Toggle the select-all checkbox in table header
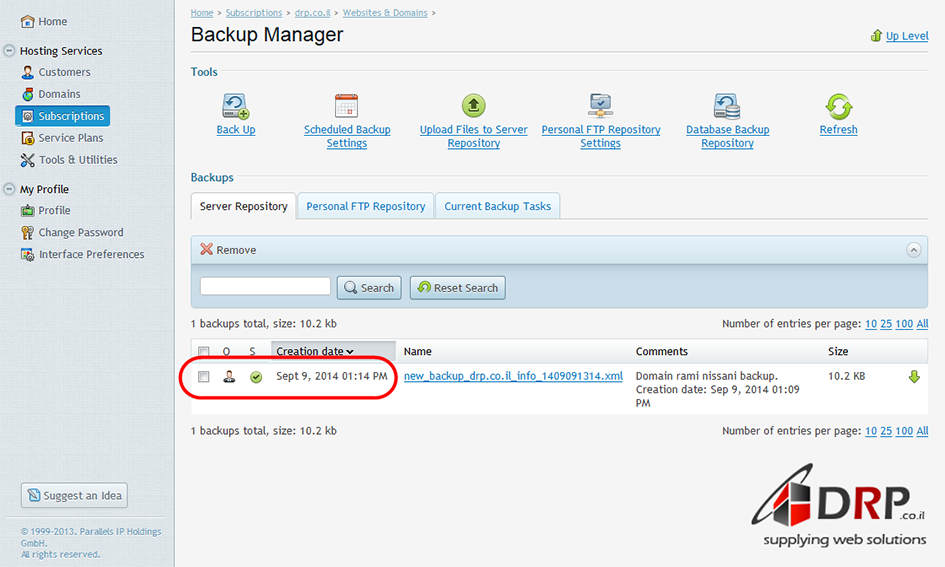This screenshot has height=567, width=945. tap(204, 352)
